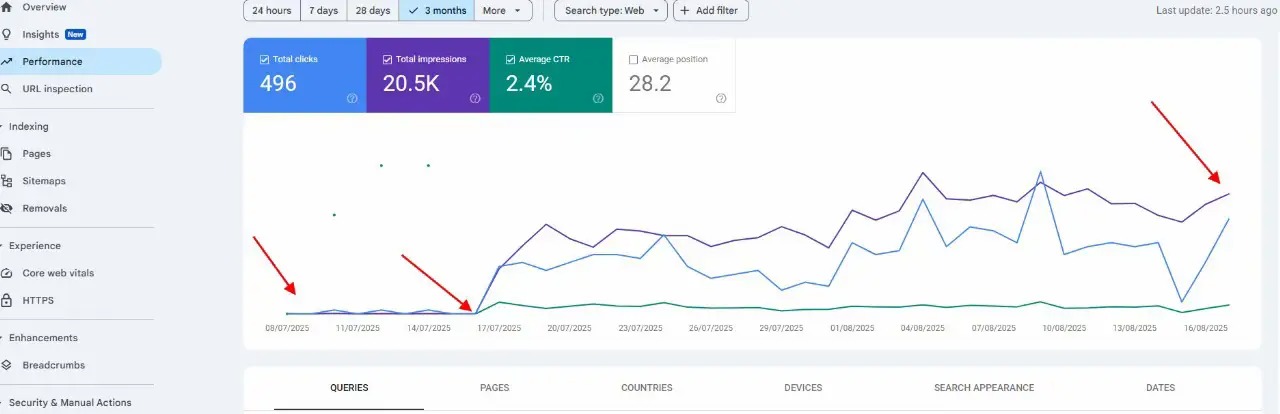Uncheck the Total clicks checkbox
Screen dimensions: 1280x414
[264, 60]
